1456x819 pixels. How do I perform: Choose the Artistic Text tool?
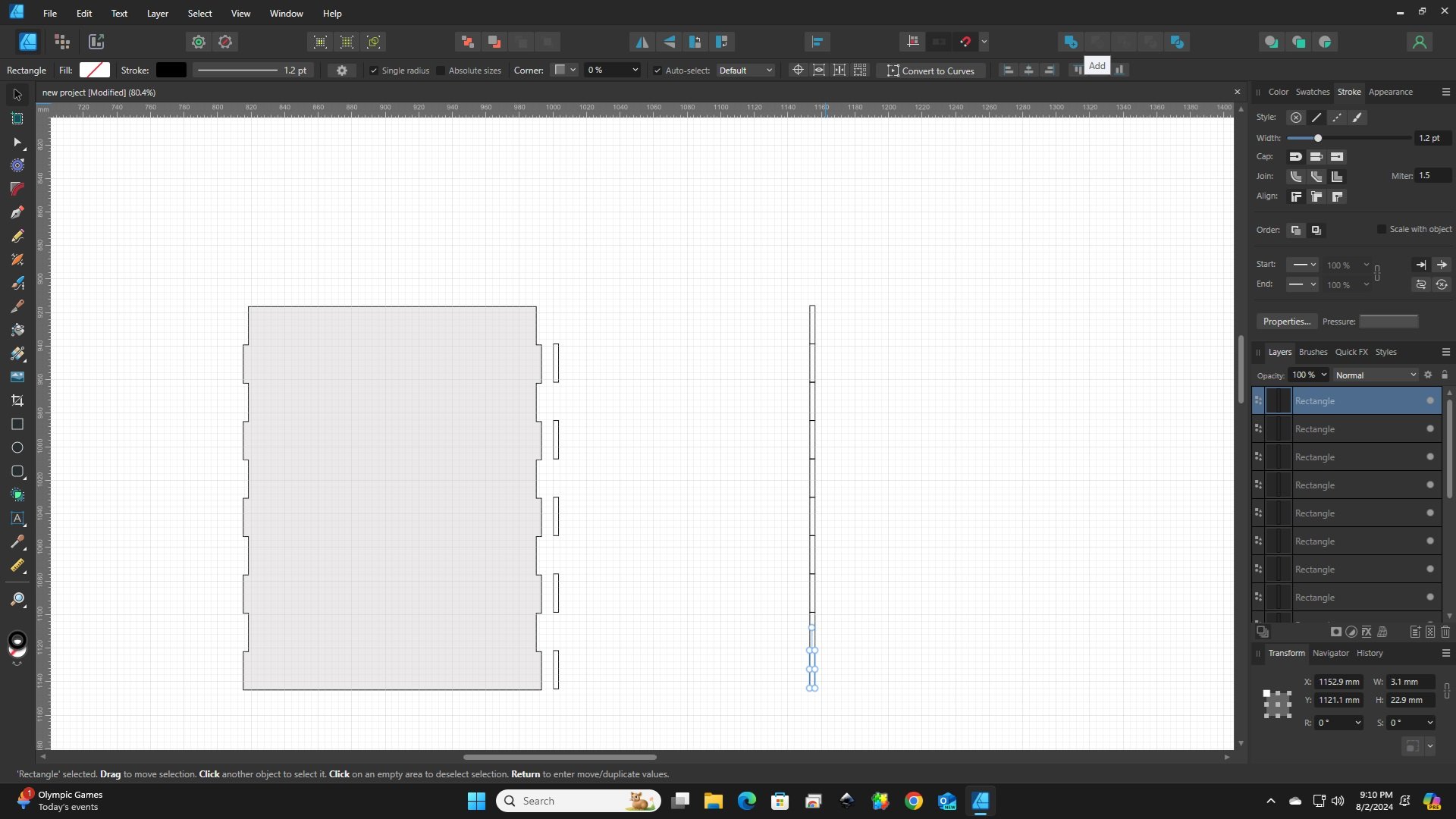tap(17, 518)
